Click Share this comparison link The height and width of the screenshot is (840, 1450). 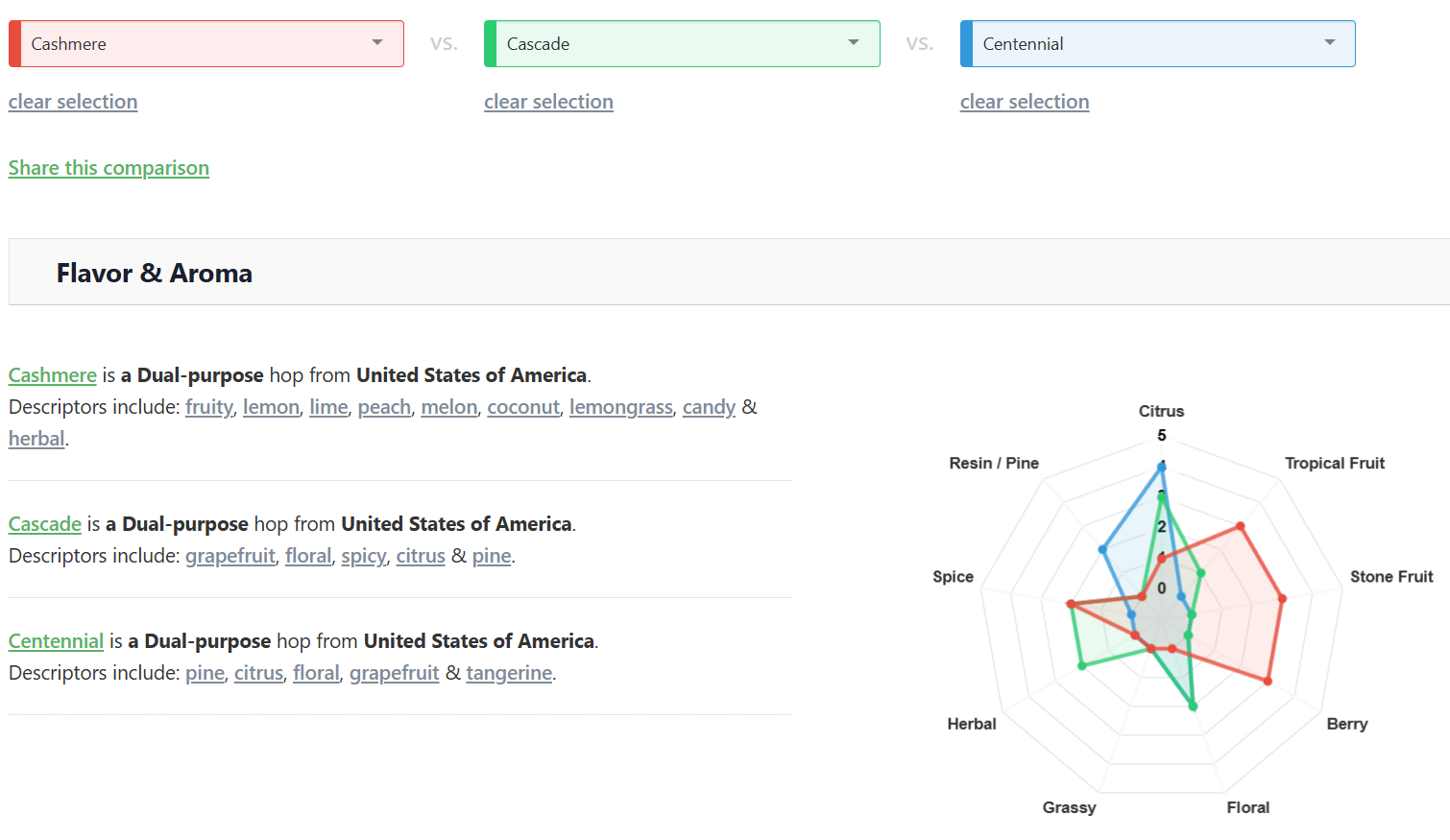coord(109,168)
